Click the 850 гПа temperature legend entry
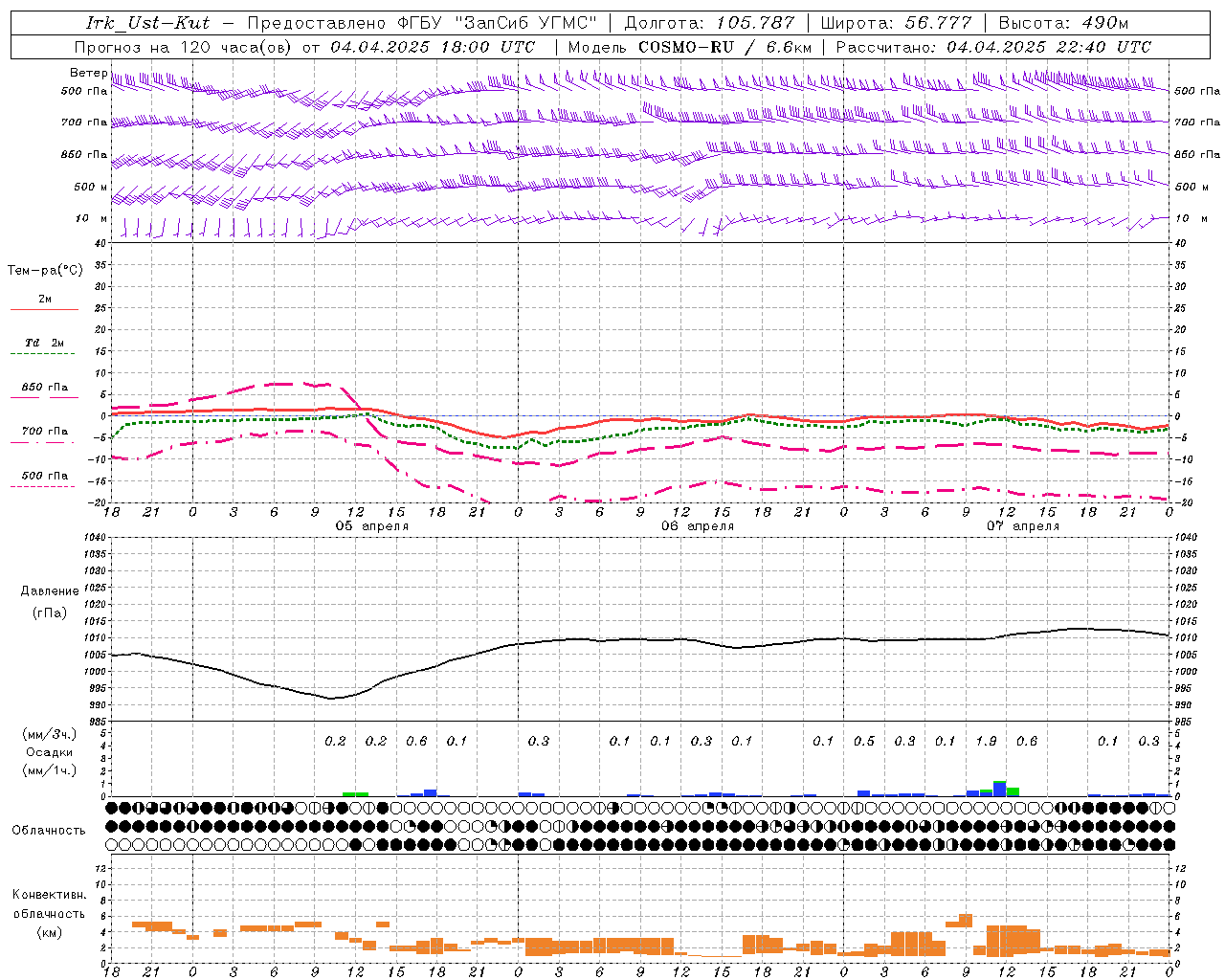 (x=45, y=388)
